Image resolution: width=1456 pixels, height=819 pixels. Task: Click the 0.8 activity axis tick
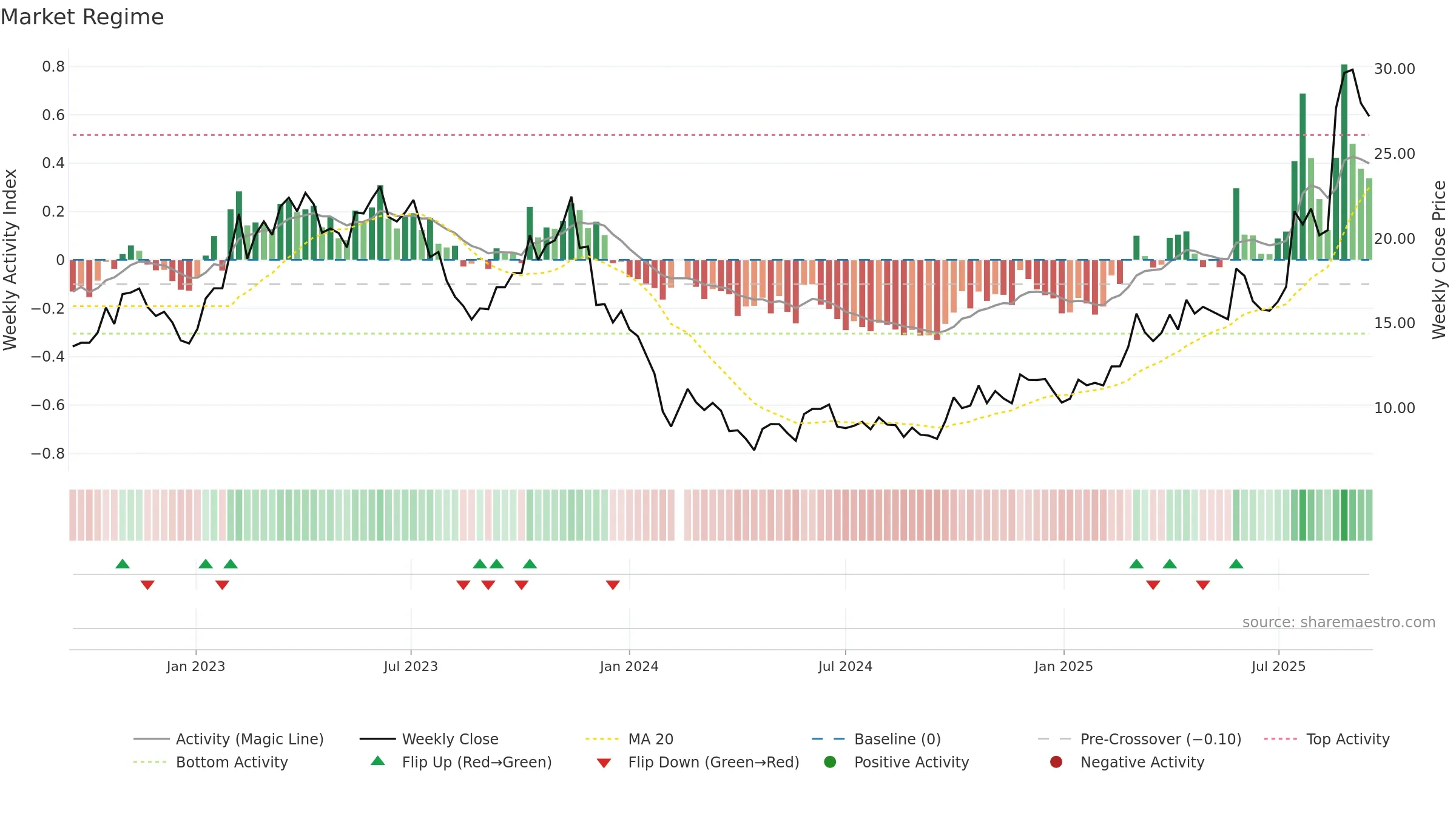pyautogui.click(x=53, y=67)
